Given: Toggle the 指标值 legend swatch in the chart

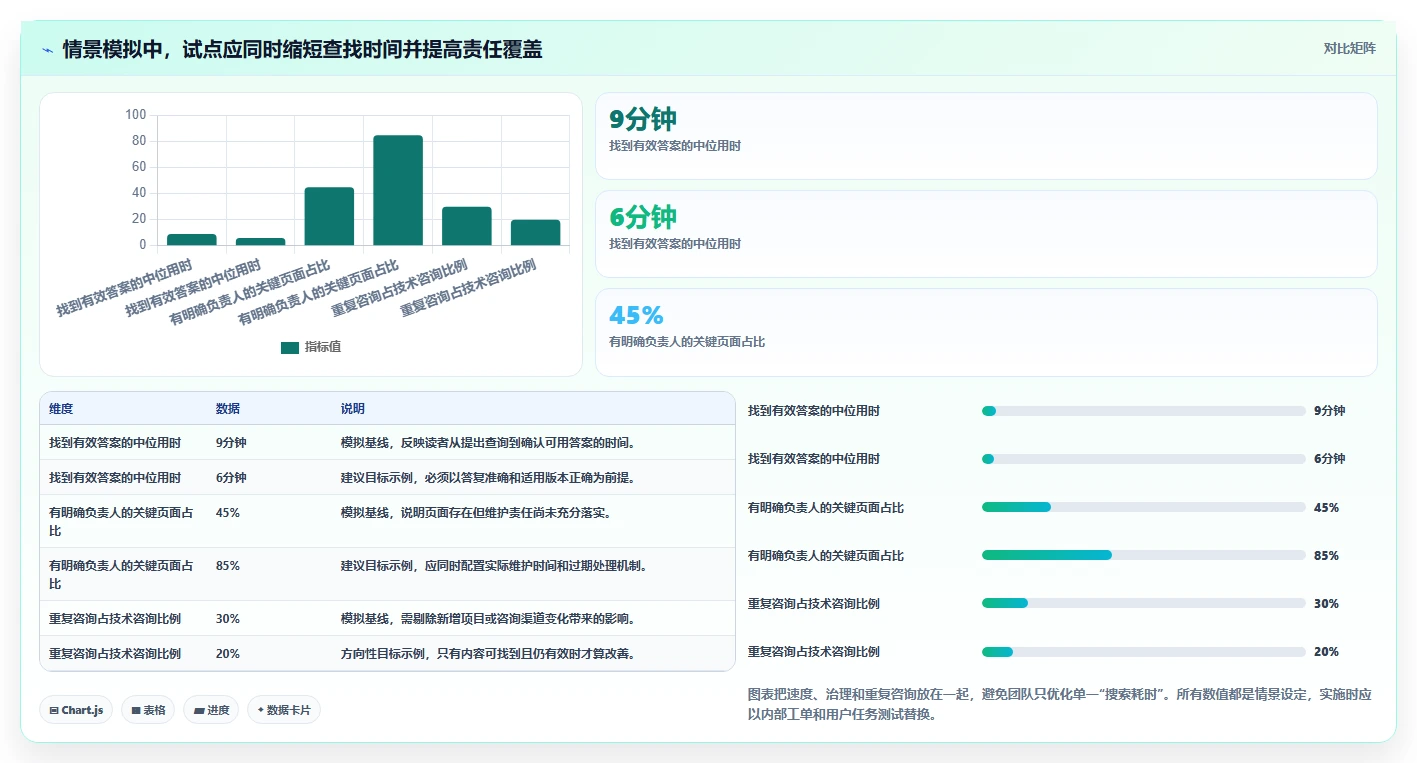Looking at the screenshot, I should [x=290, y=347].
